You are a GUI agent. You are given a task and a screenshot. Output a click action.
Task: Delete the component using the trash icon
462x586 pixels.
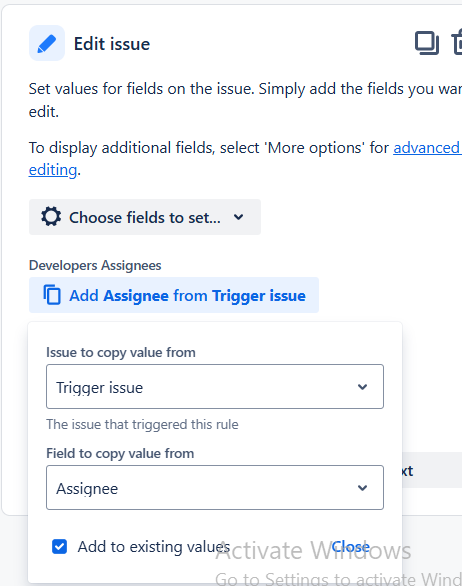click(x=457, y=43)
